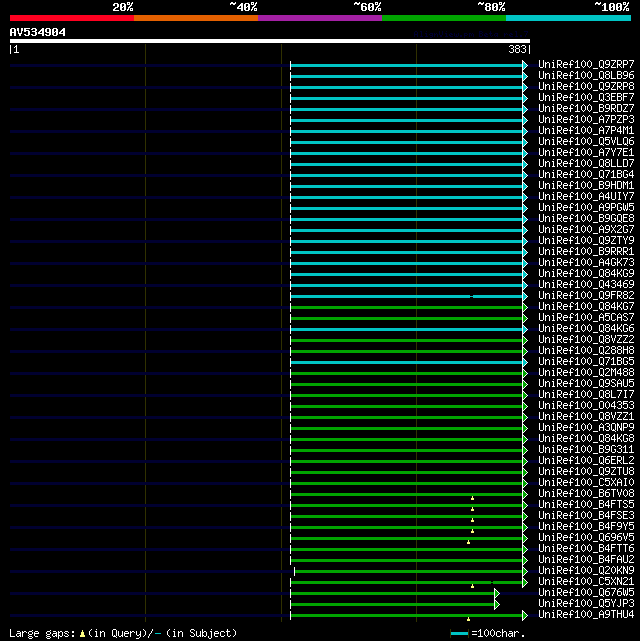
Task: Select the UniRef100_Q5YJP3 label
Action: click(586, 603)
